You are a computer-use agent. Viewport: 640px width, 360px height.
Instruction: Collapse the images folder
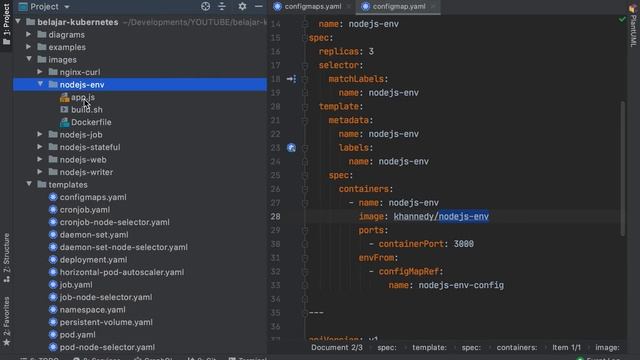pos(29,59)
